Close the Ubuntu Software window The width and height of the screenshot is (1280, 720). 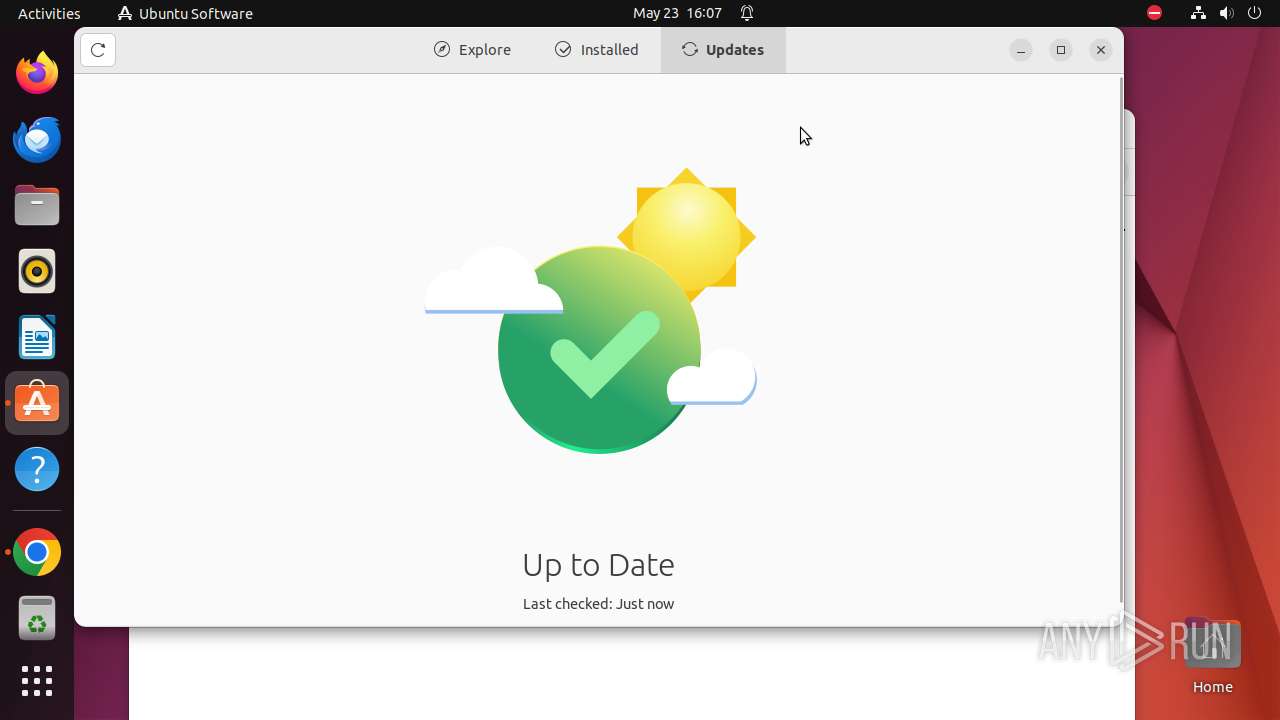[x=1101, y=50]
